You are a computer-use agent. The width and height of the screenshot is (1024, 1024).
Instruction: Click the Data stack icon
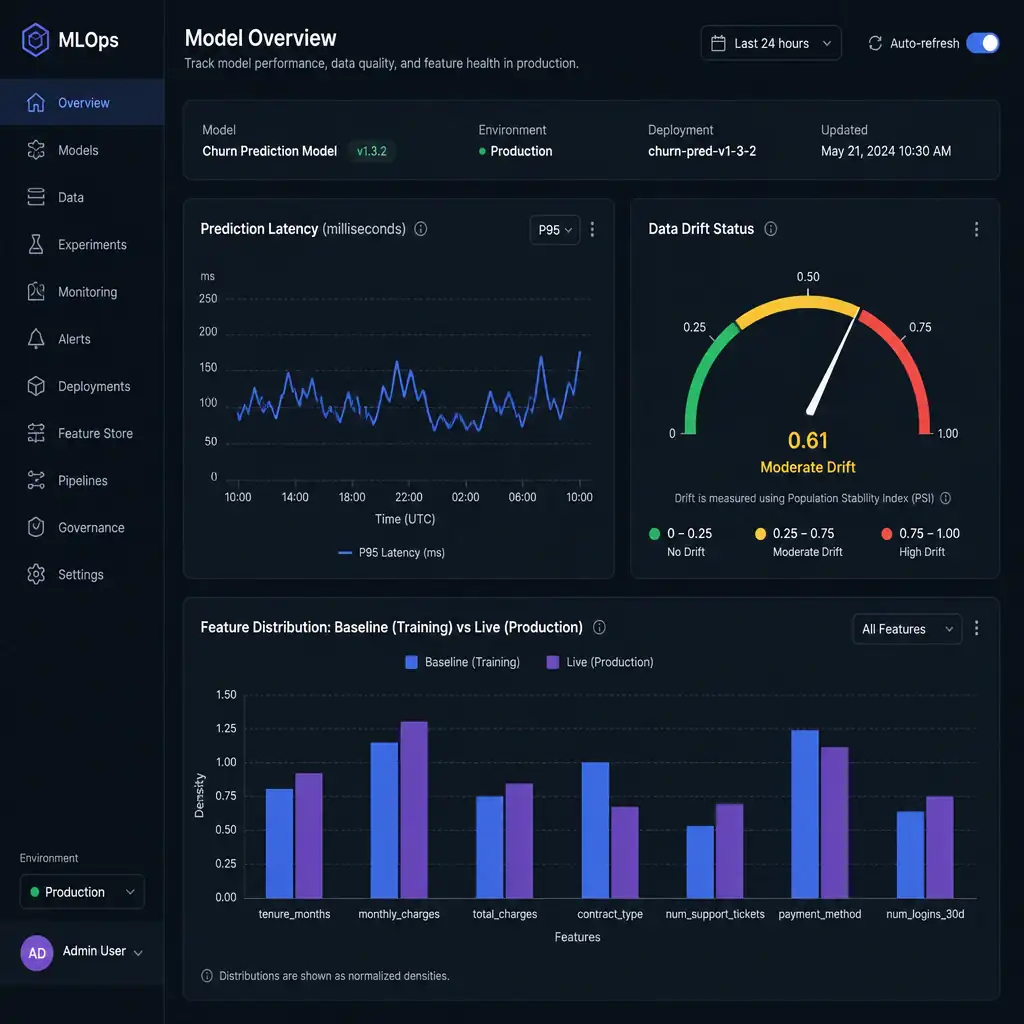click(x=36, y=197)
